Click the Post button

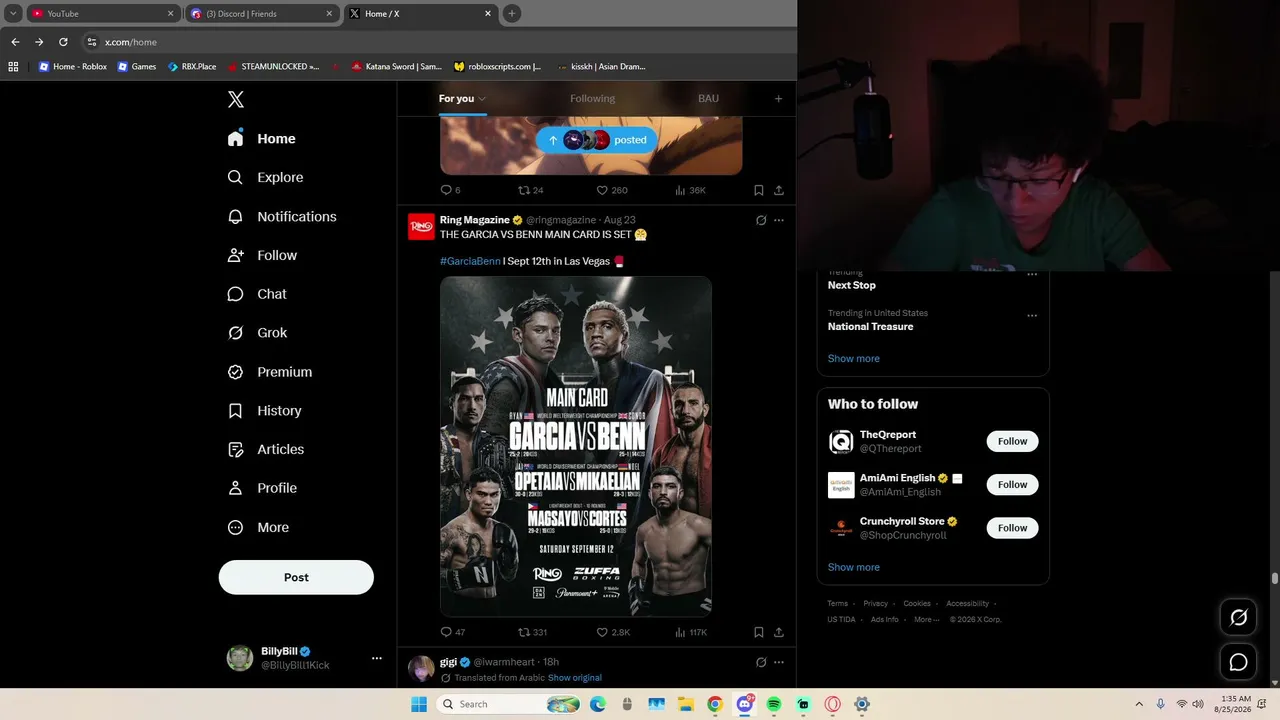pos(296,577)
